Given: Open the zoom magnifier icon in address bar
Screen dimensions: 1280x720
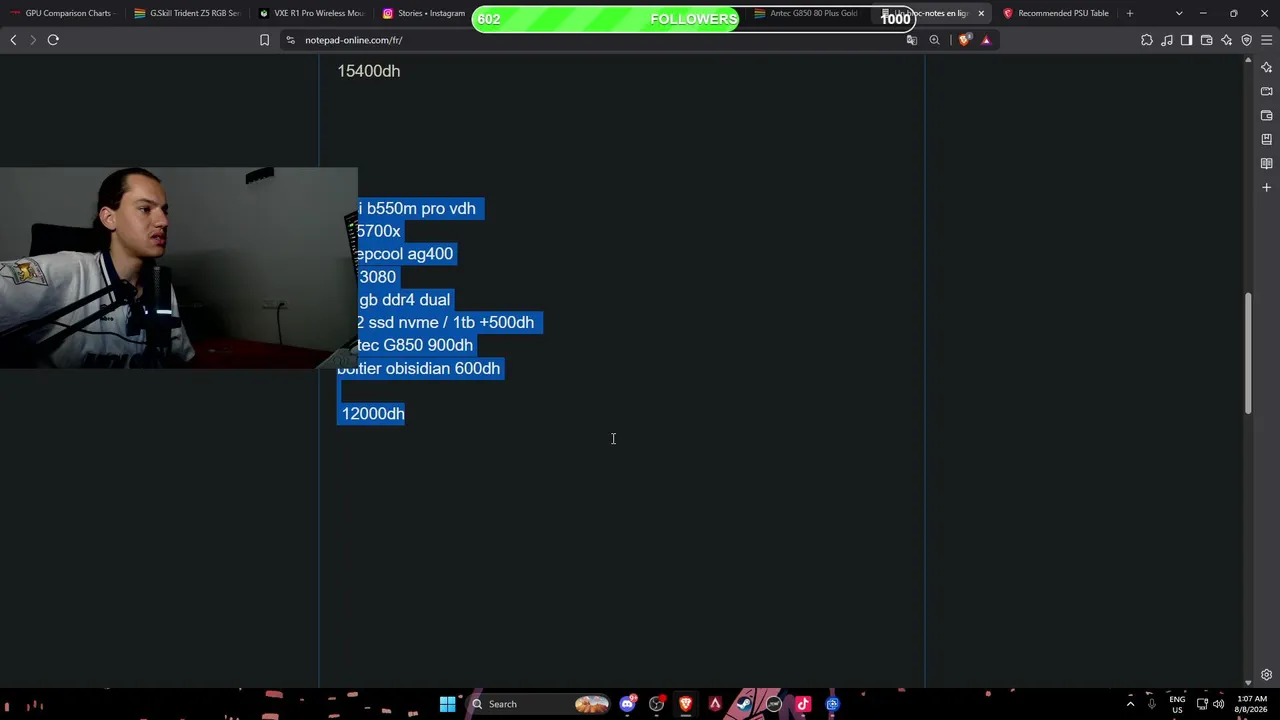Looking at the screenshot, I should (934, 40).
